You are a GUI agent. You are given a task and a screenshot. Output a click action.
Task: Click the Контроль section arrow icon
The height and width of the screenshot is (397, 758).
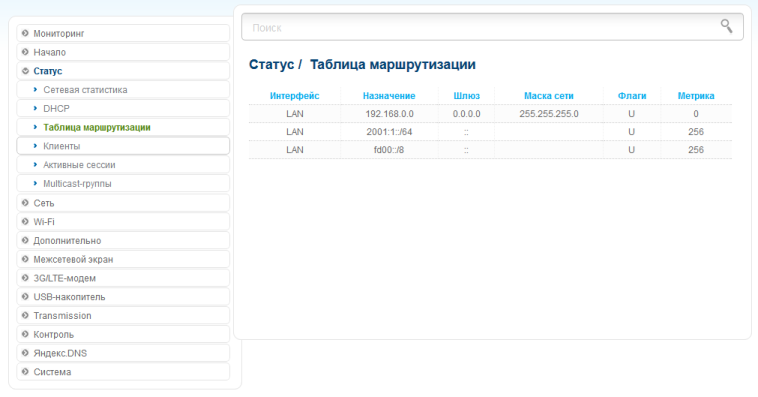[25, 334]
